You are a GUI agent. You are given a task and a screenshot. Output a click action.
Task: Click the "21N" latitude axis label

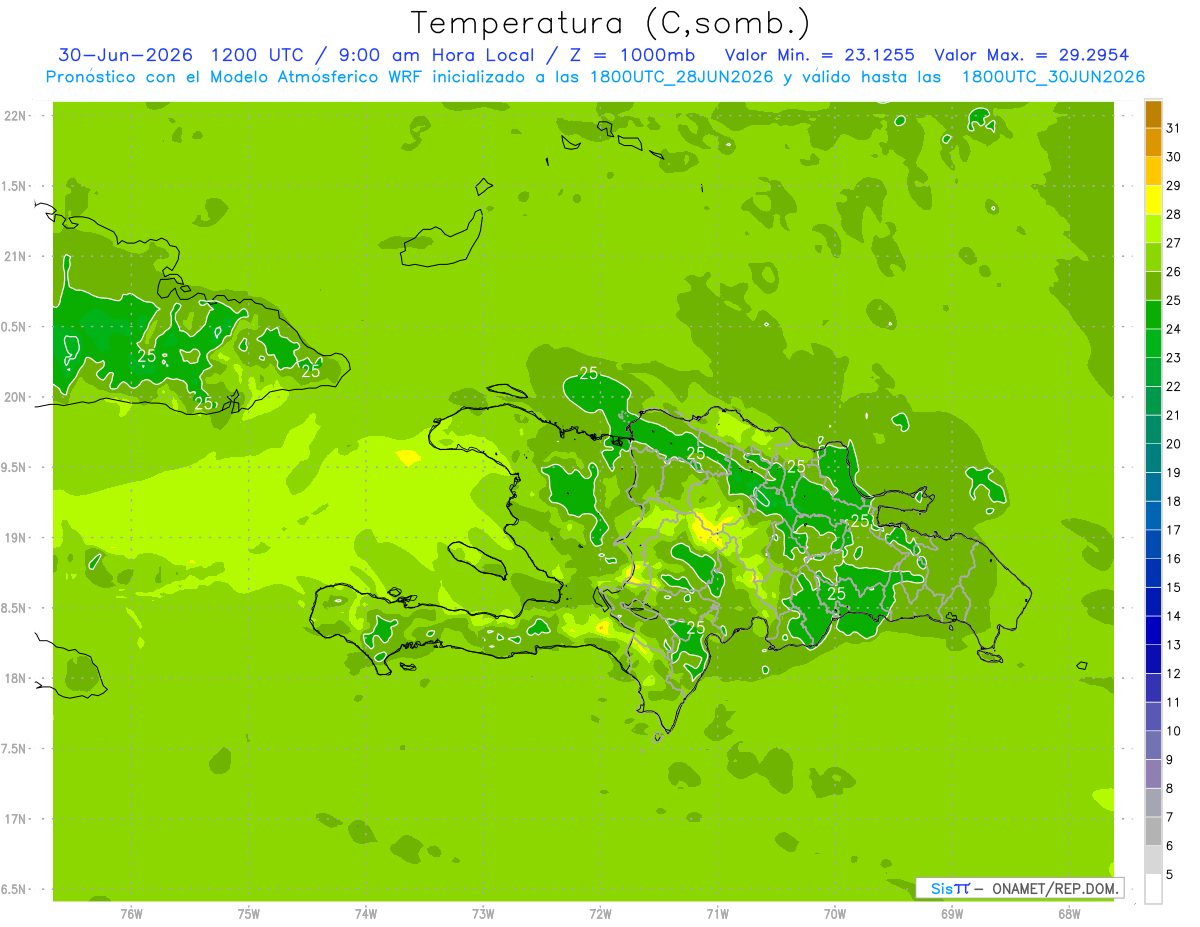click(14, 256)
